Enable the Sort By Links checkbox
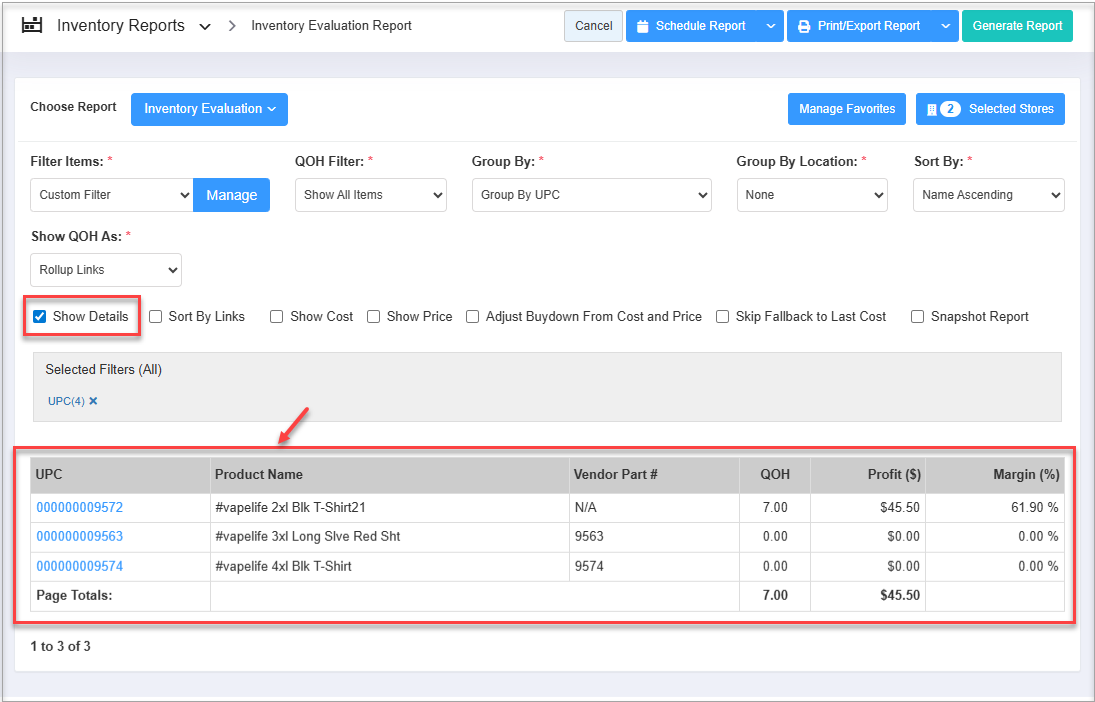 coord(156,316)
